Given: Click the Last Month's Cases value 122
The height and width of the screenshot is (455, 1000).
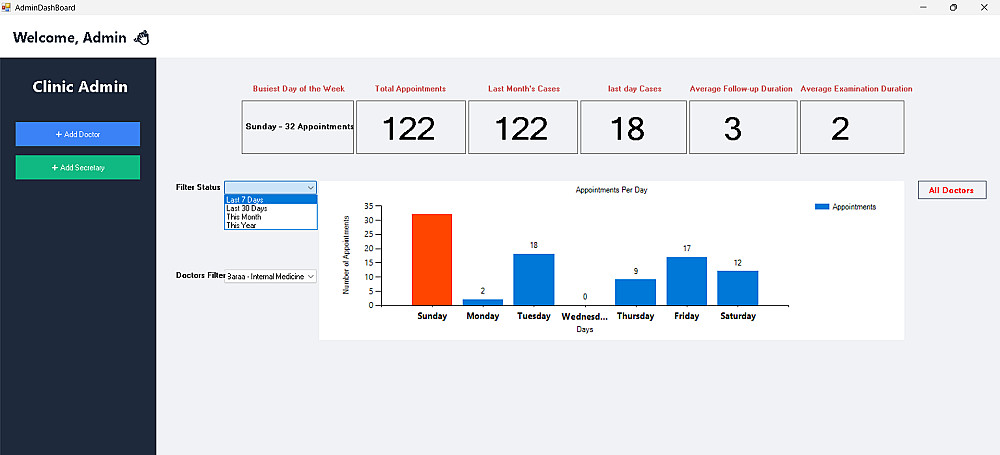Looking at the screenshot, I should [x=521, y=129].
